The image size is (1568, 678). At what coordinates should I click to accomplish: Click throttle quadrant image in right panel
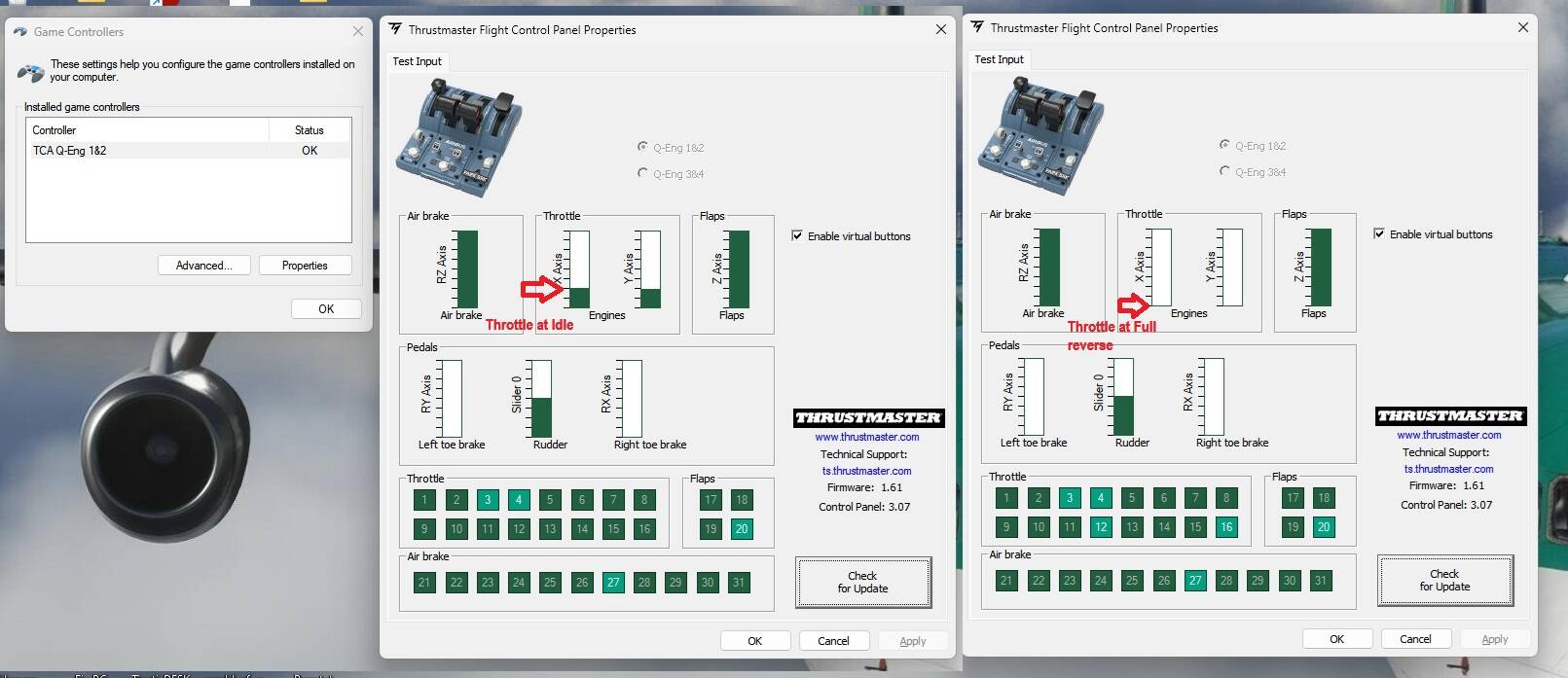(x=1040, y=136)
